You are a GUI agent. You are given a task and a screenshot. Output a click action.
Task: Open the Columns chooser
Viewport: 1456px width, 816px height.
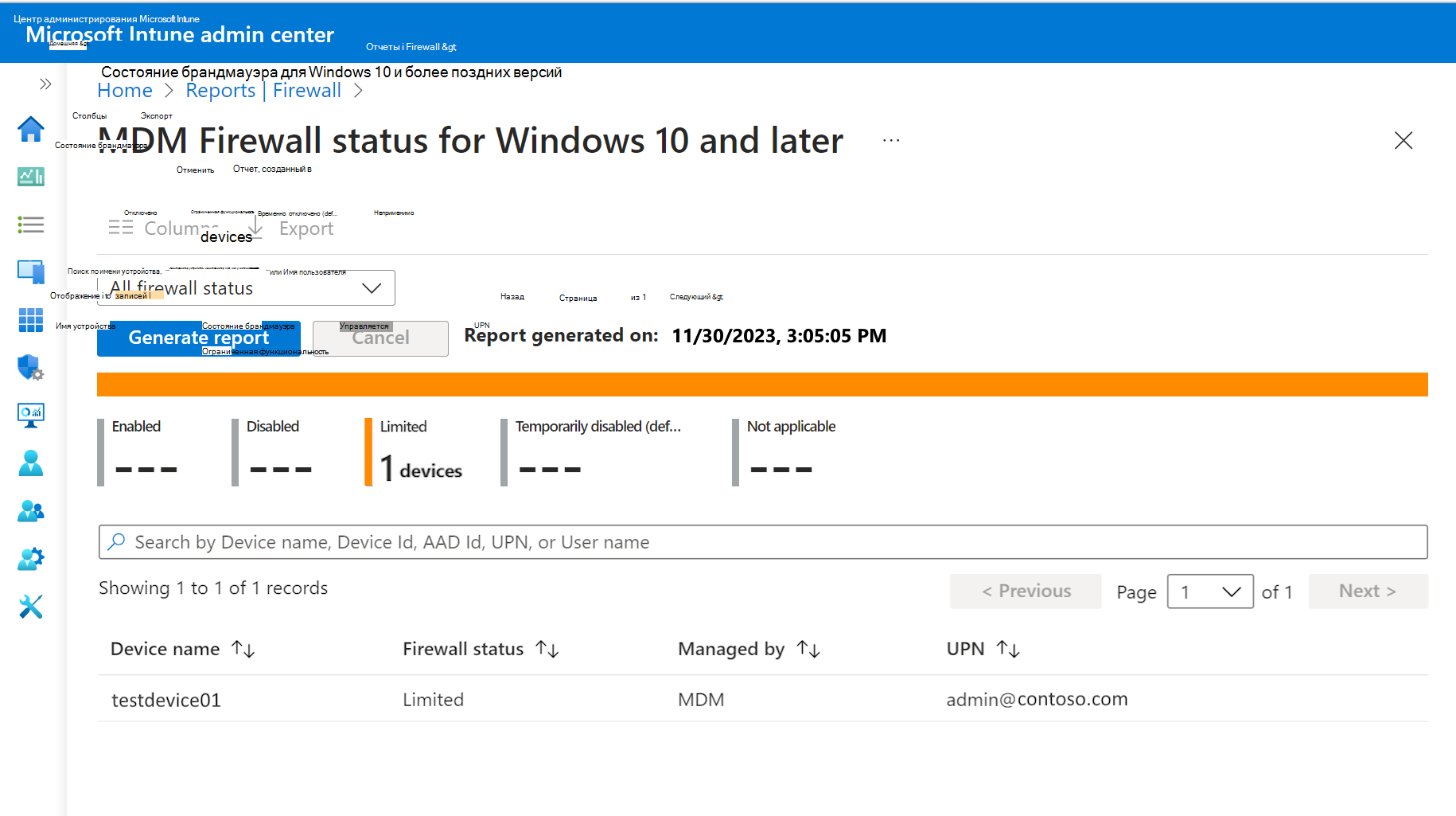(162, 228)
